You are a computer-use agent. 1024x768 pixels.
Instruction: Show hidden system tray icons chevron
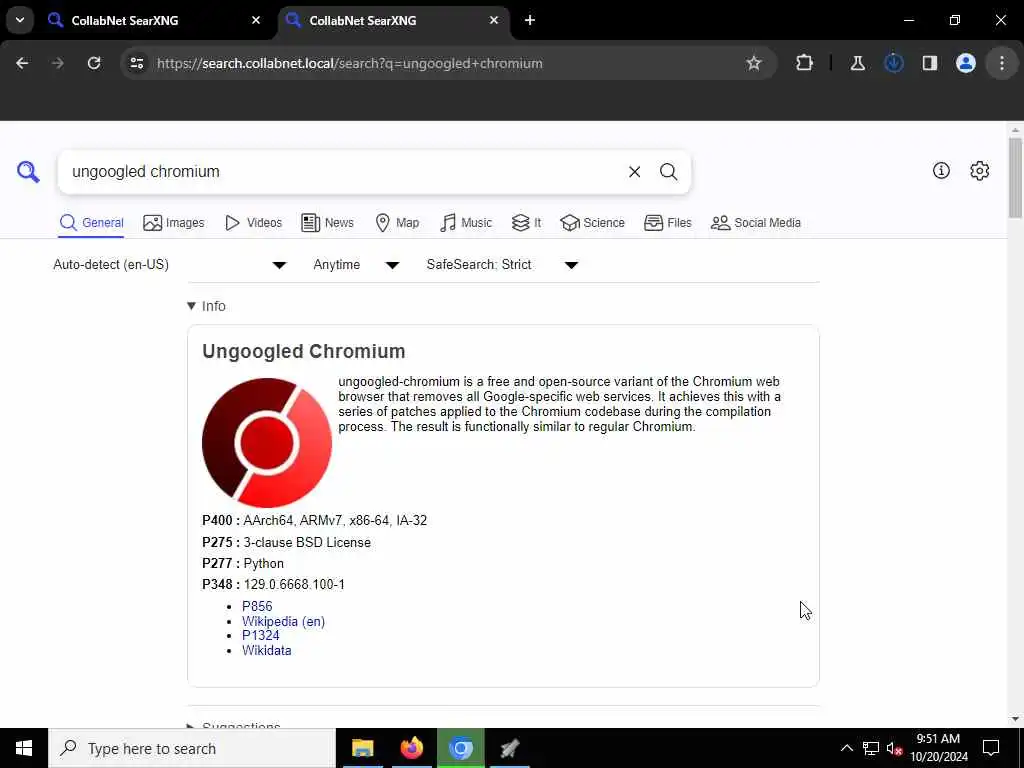click(846, 748)
